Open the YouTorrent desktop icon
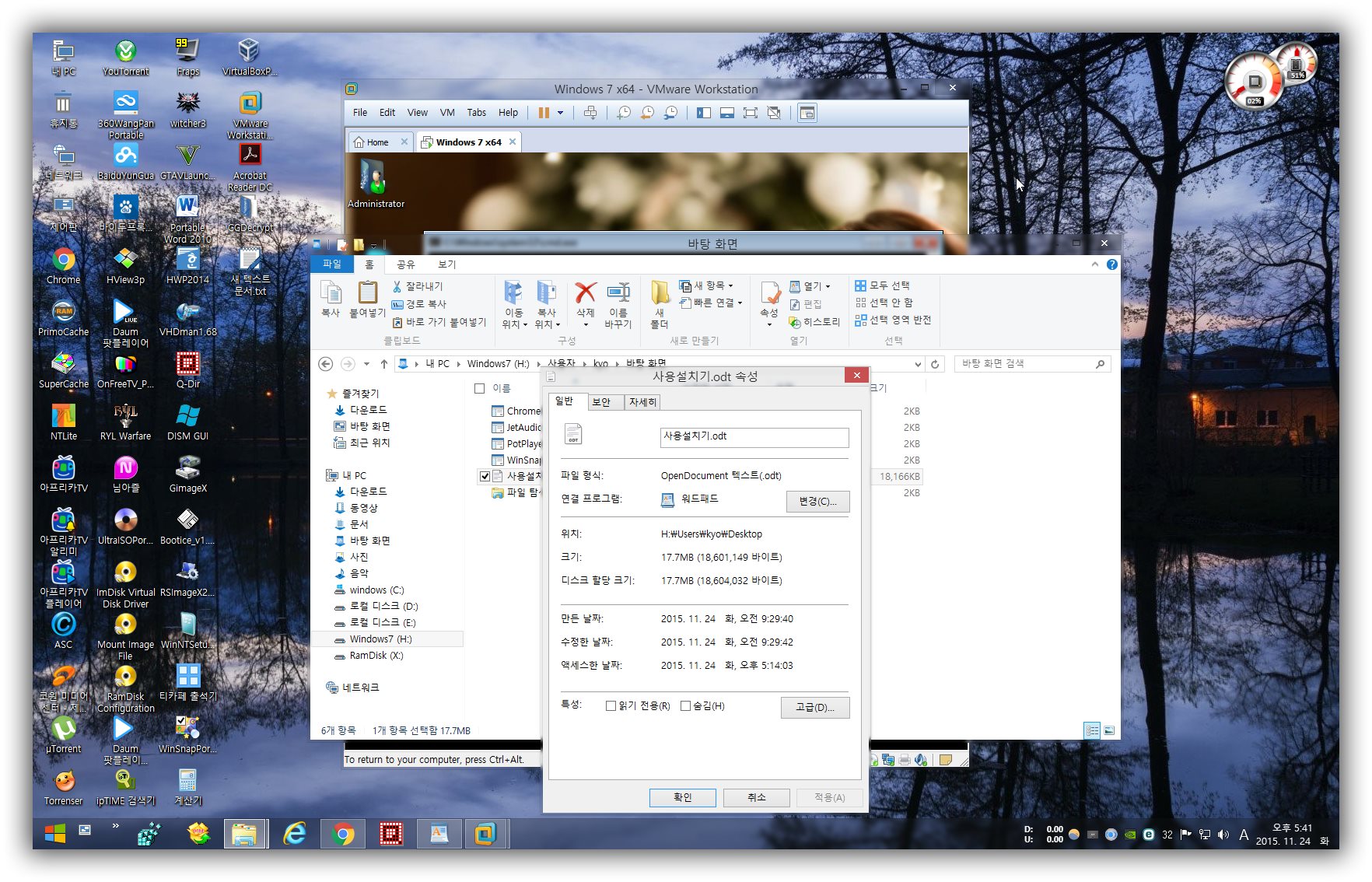 pyautogui.click(x=125, y=58)
